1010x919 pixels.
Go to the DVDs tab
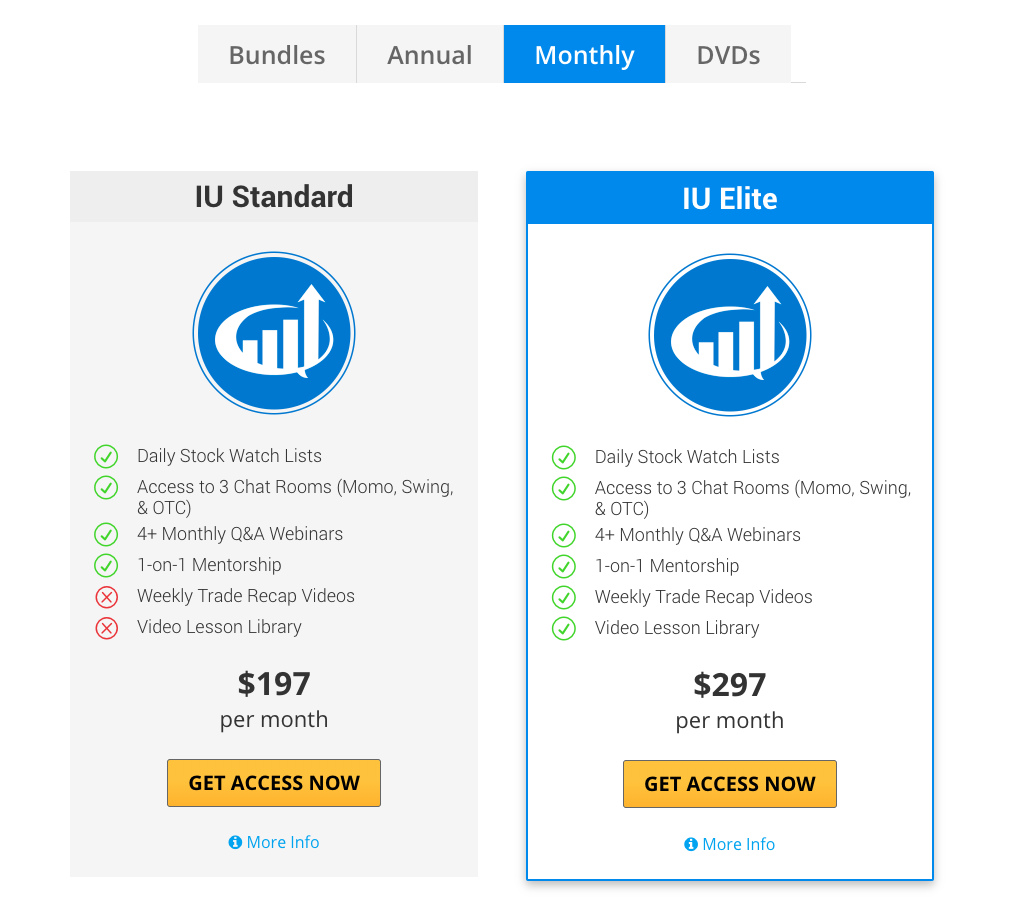click(x=728, y=55)
